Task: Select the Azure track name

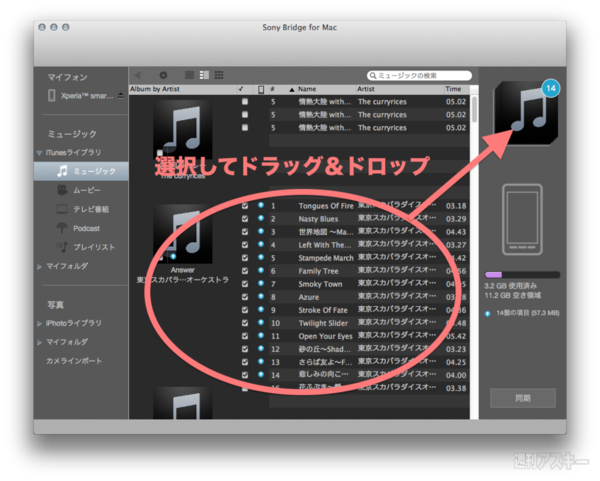Action: 309,297
